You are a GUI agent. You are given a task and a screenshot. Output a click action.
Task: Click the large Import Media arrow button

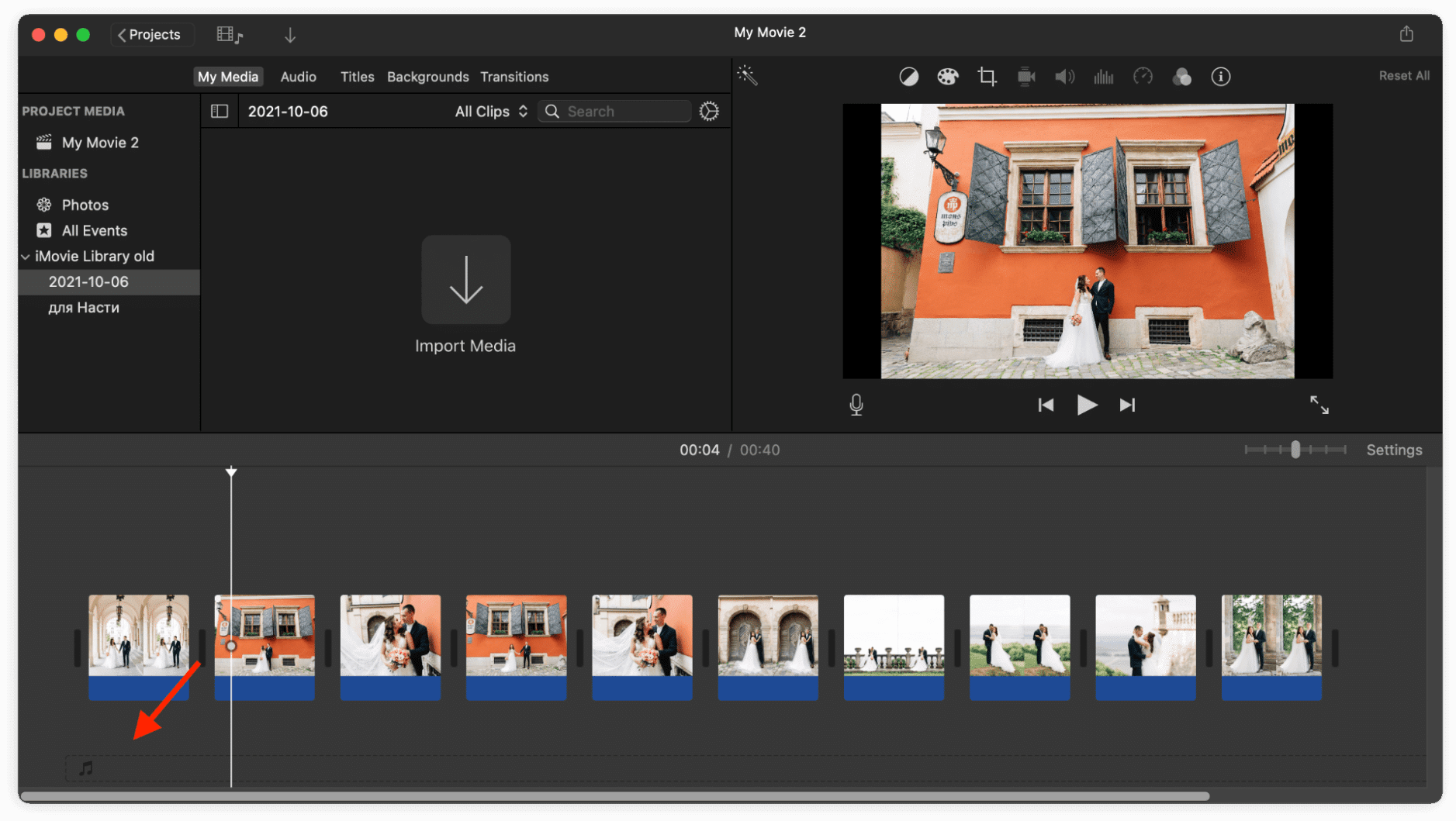[x=465, y=280]
